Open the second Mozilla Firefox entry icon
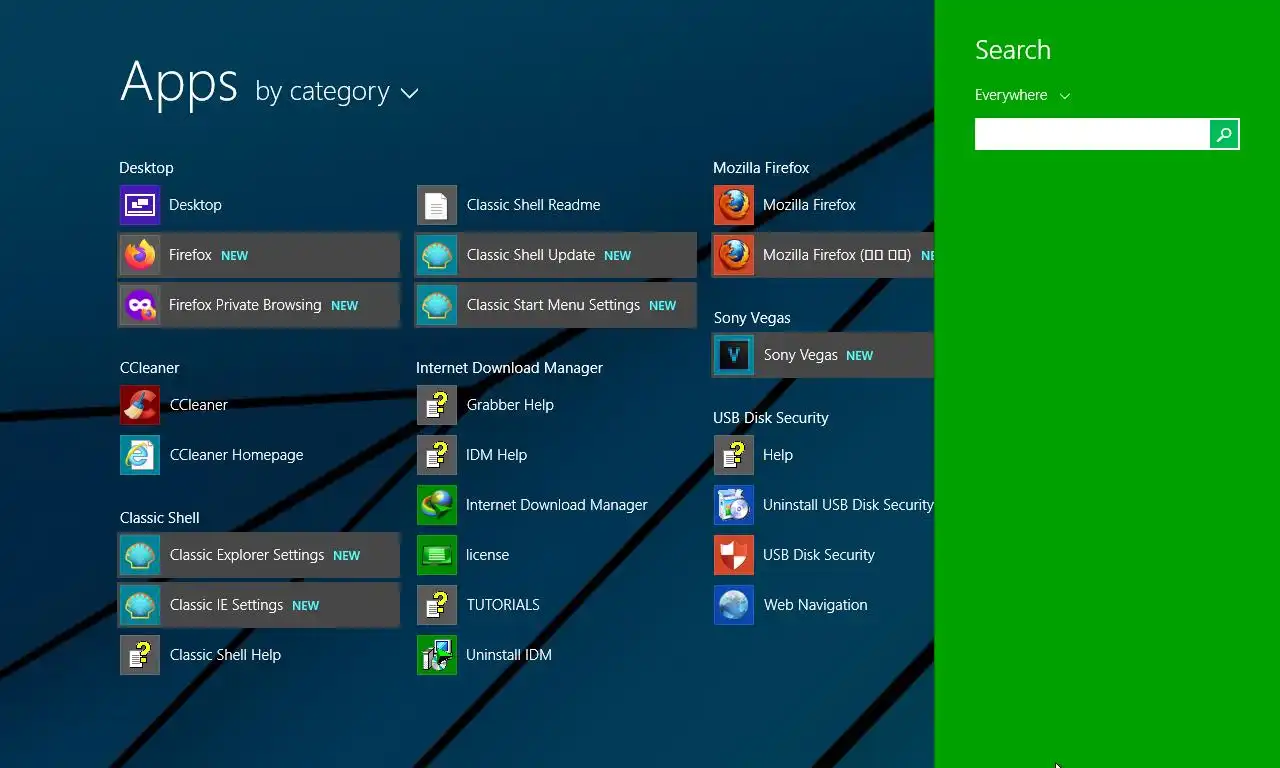Screen dimensions: 1280x768 point(734,255)
